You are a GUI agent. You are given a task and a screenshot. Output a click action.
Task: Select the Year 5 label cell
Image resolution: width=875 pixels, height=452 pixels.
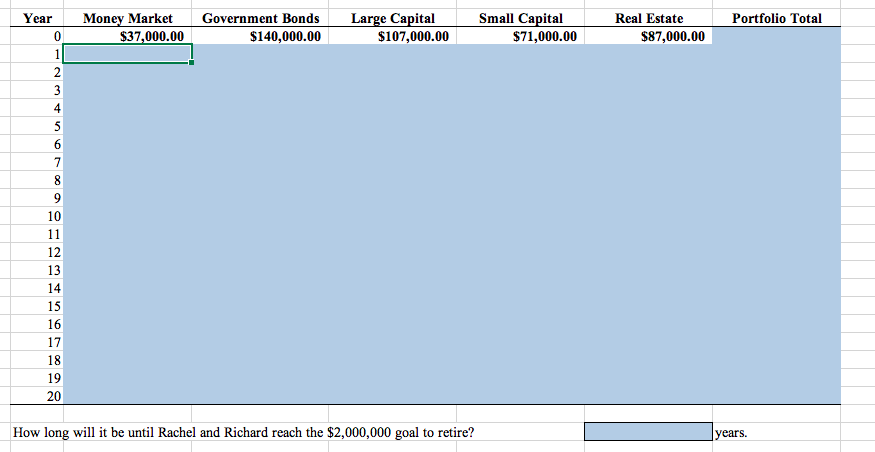point(37,126)
